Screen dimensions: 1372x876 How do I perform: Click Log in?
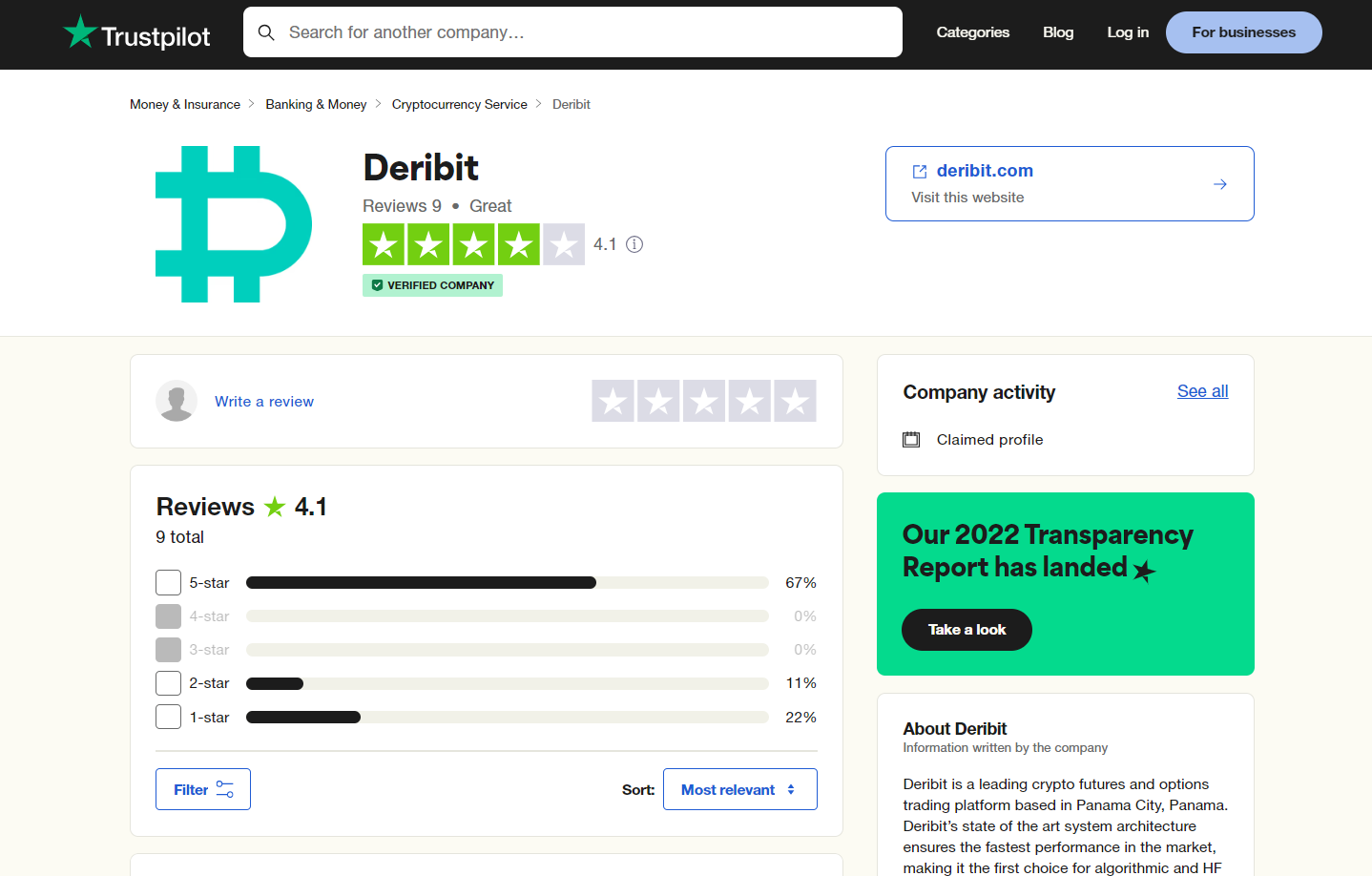[x=1128, y=32]
